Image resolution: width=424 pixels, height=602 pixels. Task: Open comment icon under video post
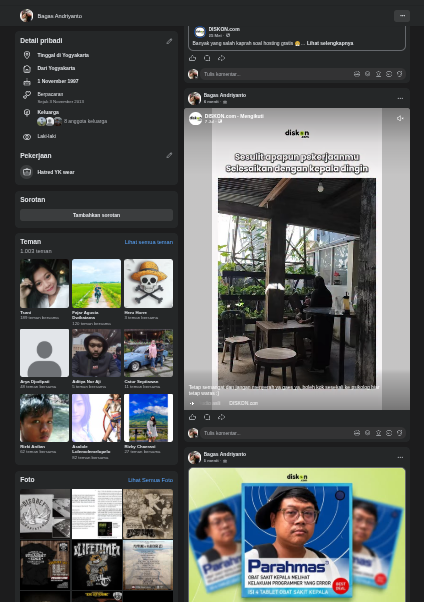(207, 417)
